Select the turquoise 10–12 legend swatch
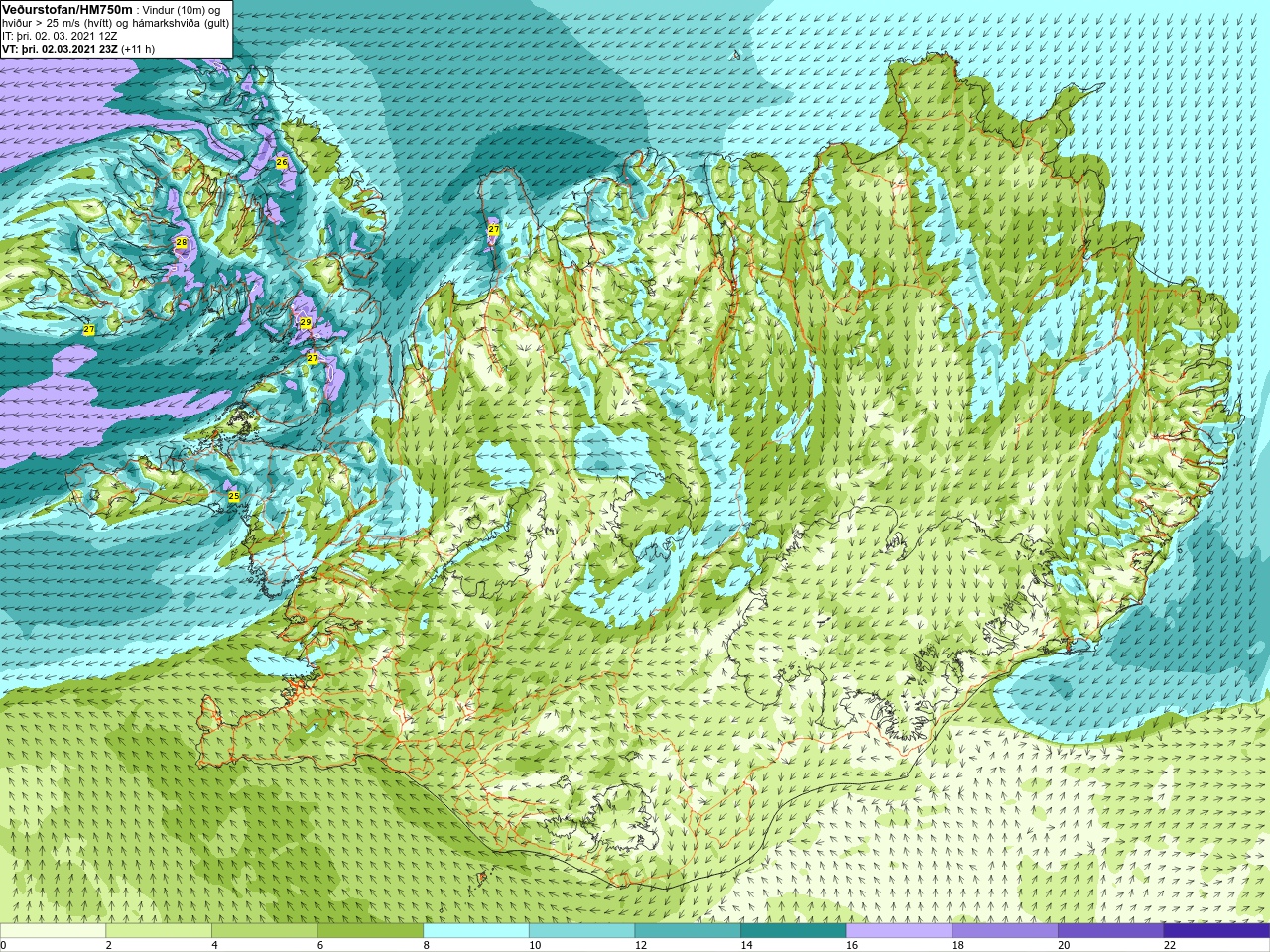Image resolution: width=1270 pixels, height=952 pixels. (581, 931)
